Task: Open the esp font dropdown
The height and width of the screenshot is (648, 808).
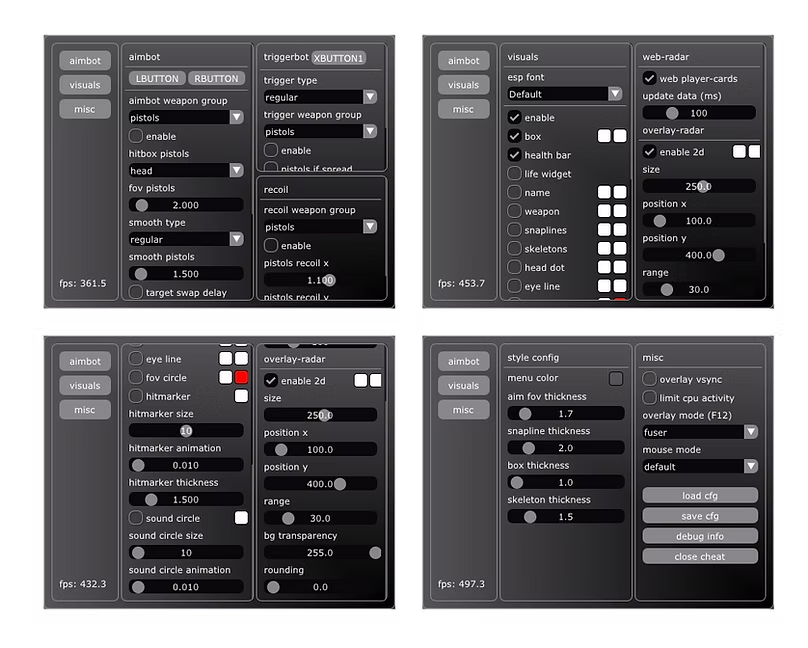Action: (565, 94)
